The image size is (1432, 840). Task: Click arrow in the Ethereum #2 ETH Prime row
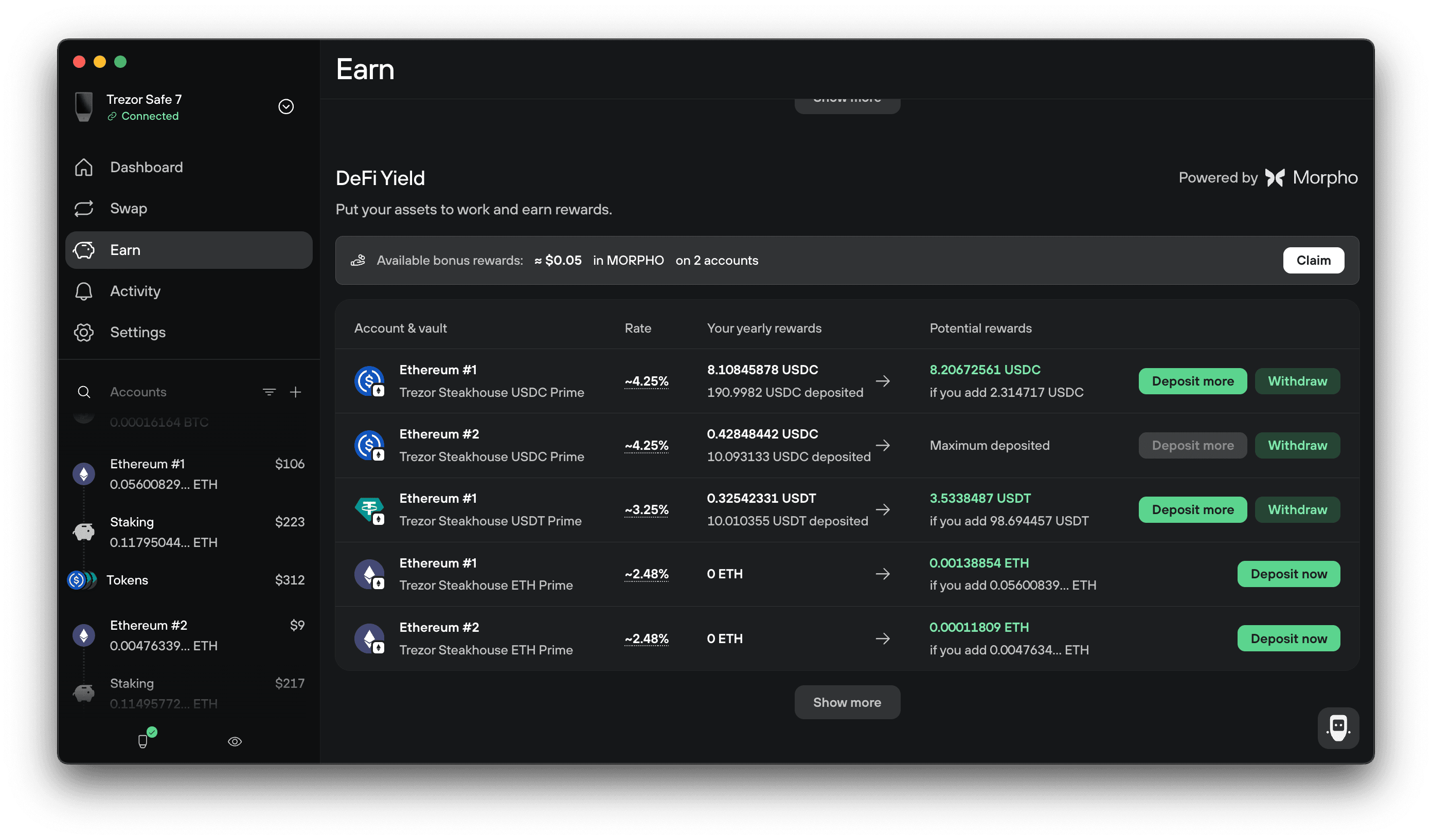coord(883,638)
